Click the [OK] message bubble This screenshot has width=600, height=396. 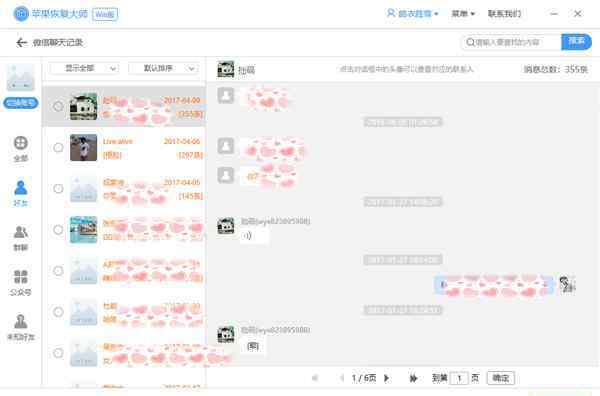coord(253,346)
